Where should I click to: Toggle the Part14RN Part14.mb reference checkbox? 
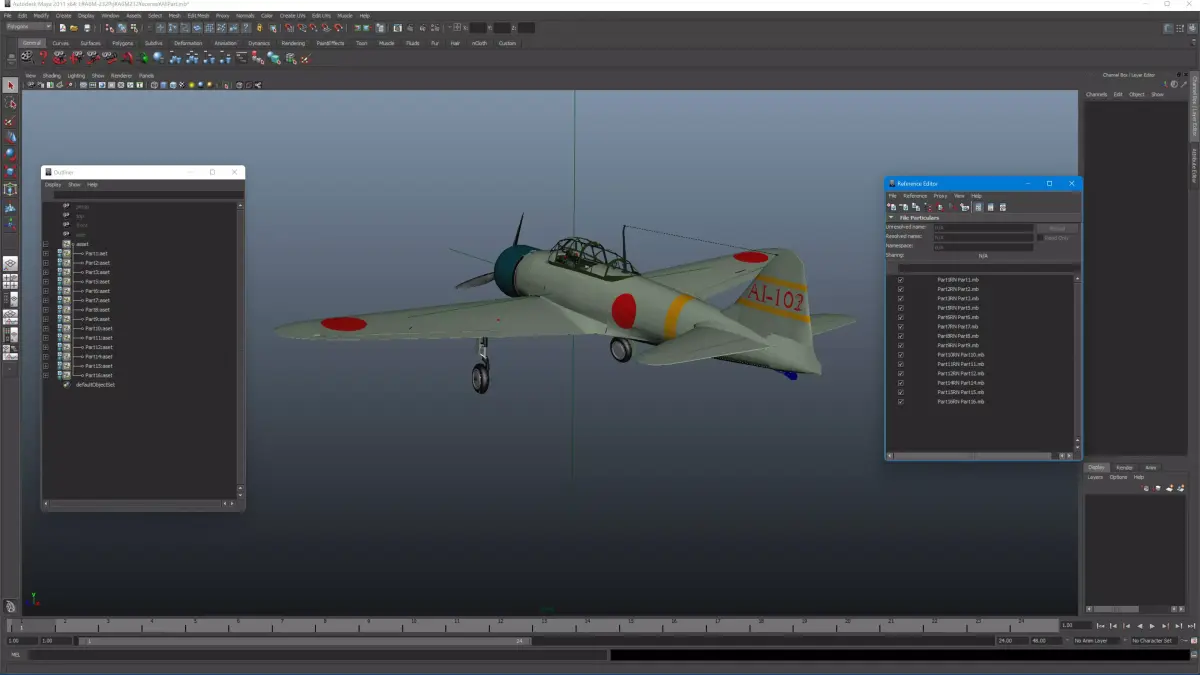900,383
